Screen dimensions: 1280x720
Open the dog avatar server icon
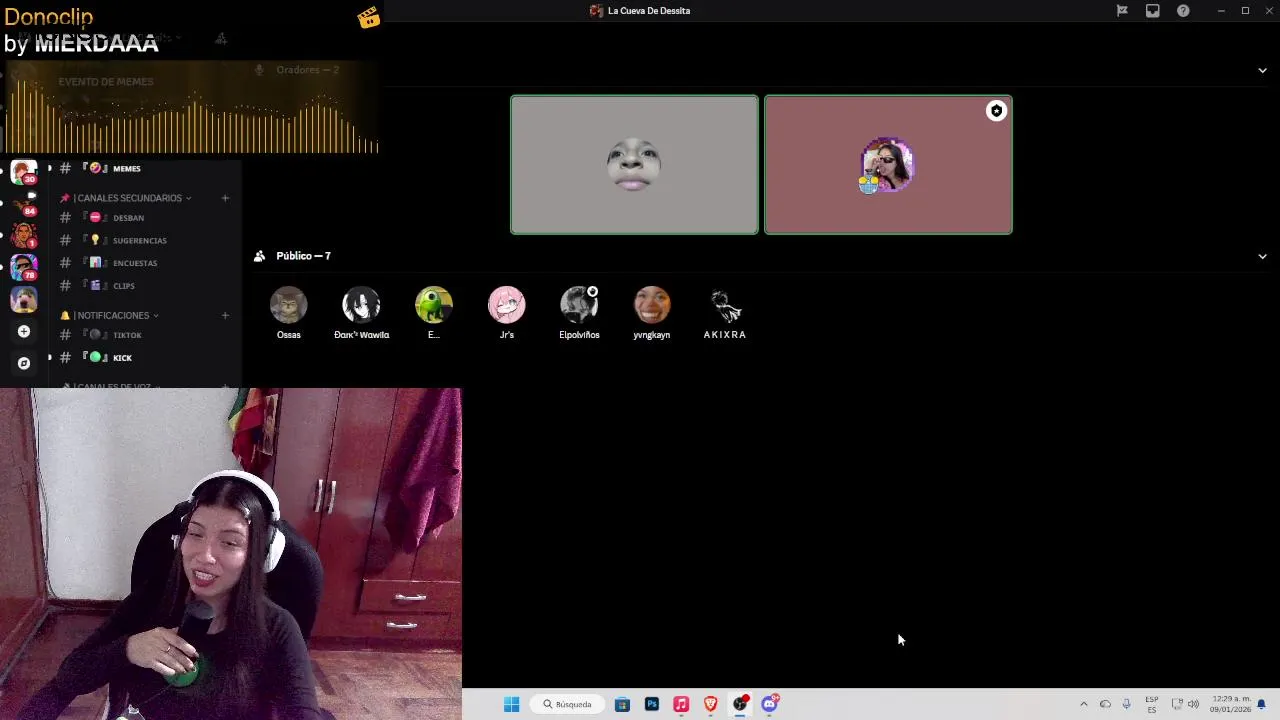(x=24, y=299)
